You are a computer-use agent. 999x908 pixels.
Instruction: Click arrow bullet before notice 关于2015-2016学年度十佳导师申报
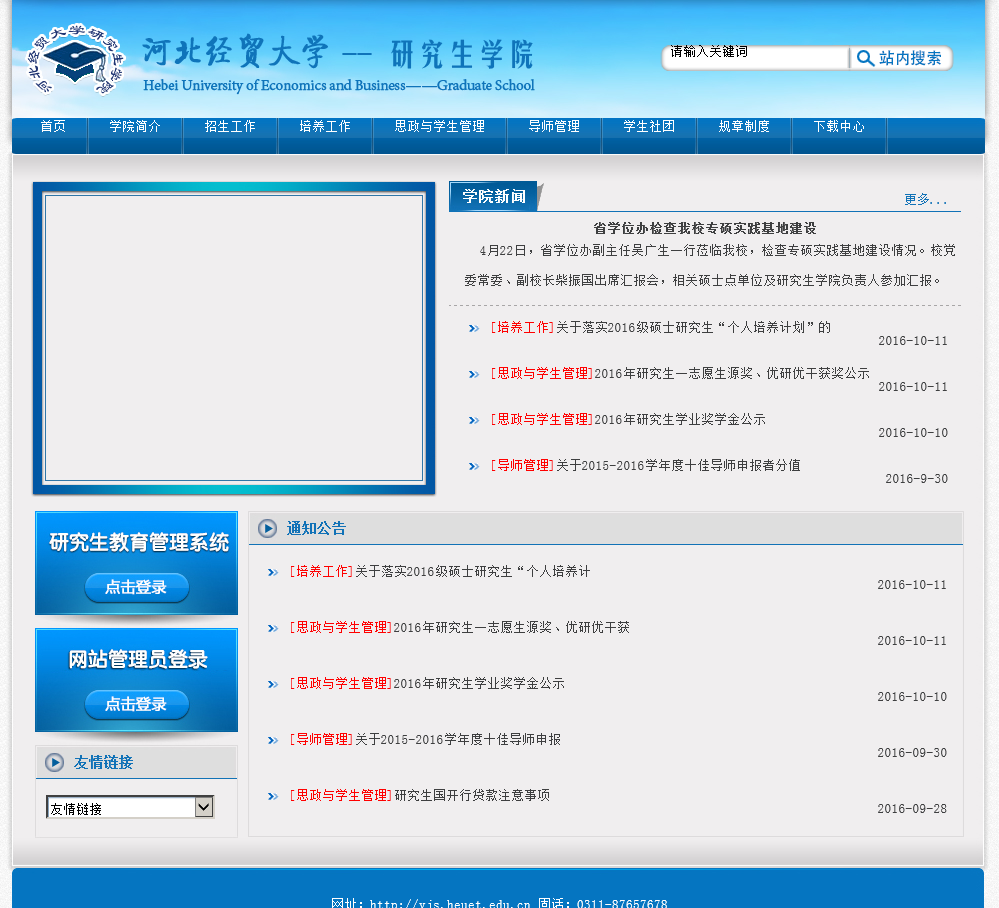tap(273, 740)
